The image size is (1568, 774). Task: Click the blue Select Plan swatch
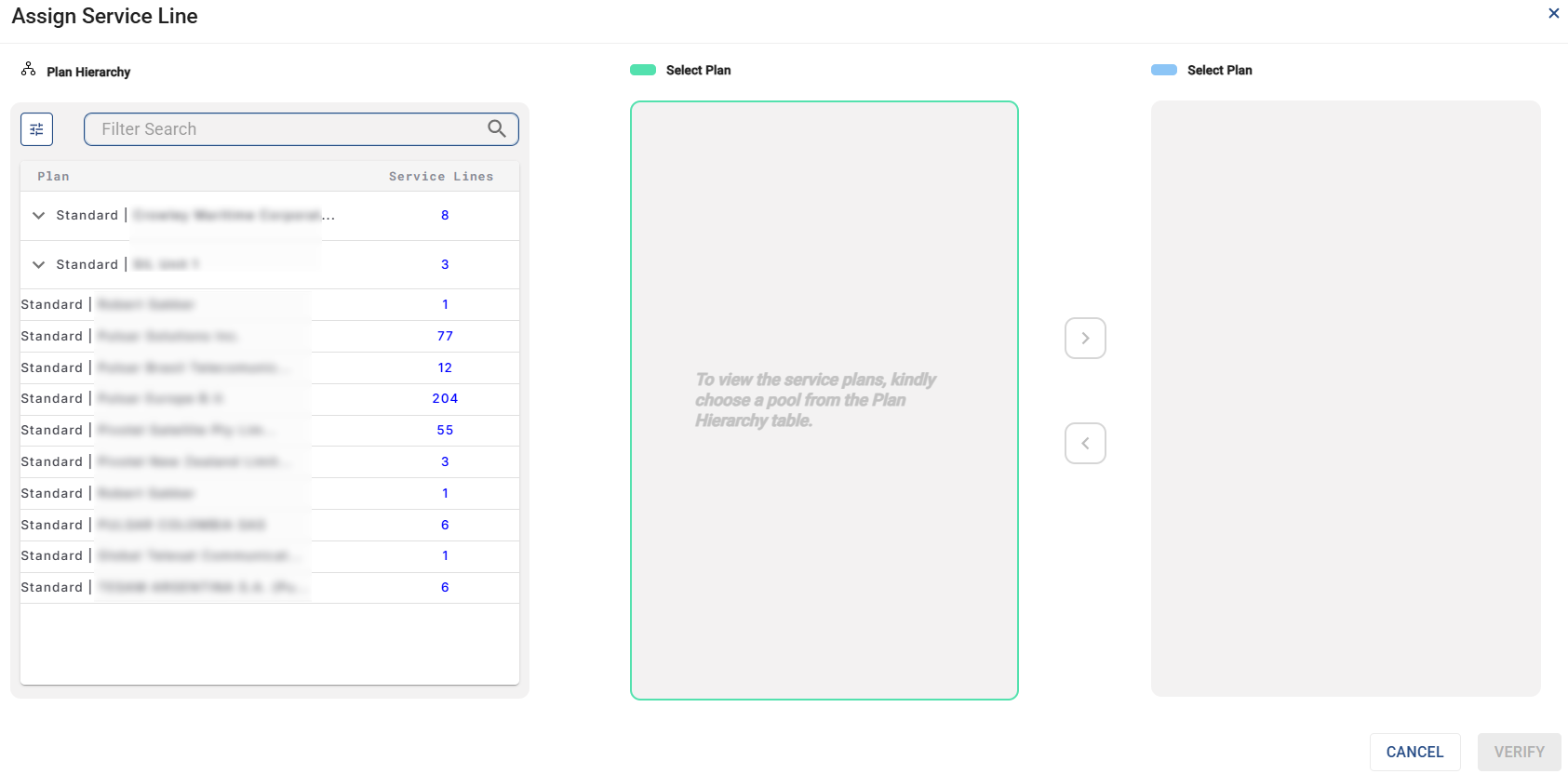1164,71
